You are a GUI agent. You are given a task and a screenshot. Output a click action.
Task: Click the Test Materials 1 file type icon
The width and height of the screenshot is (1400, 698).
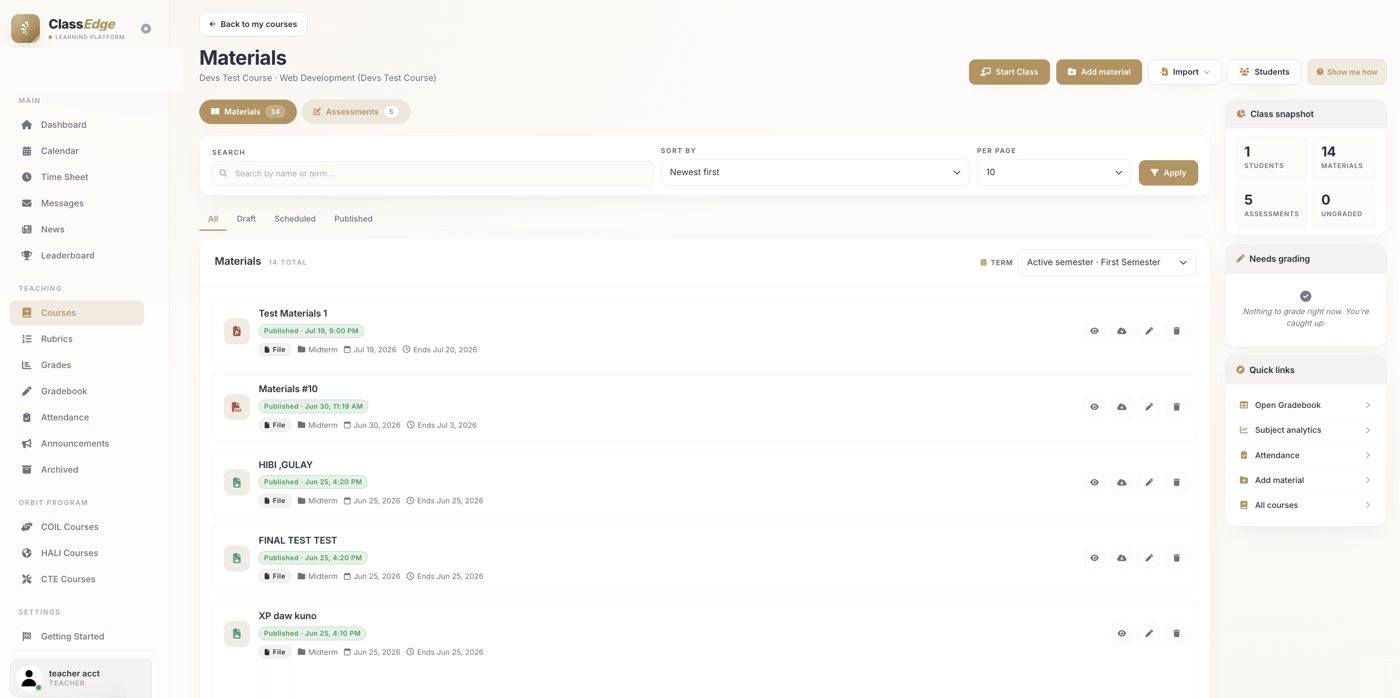click(x=237, y=331)
